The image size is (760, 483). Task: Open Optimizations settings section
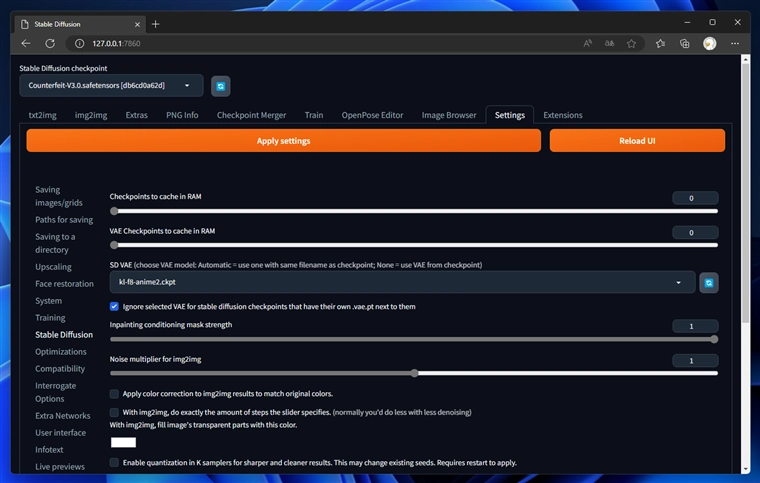click(61, 351)
